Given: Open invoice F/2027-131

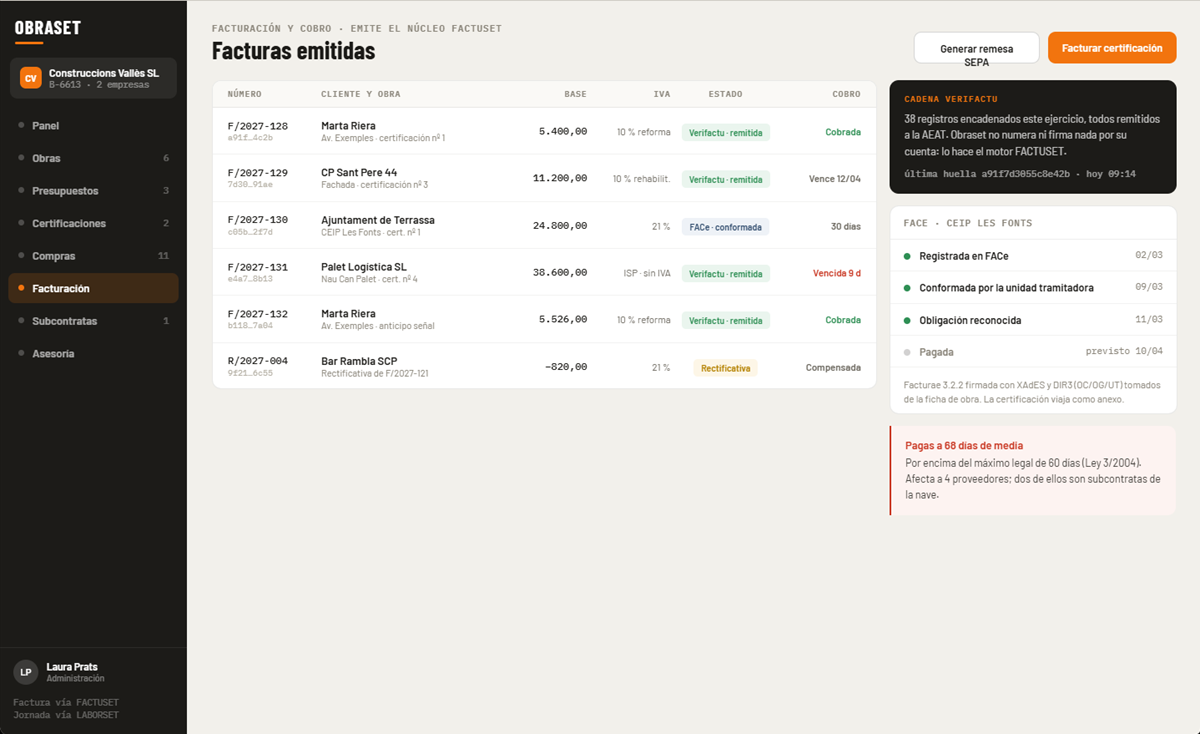Looking at the screenshot, I should click(x=544, y=273).
